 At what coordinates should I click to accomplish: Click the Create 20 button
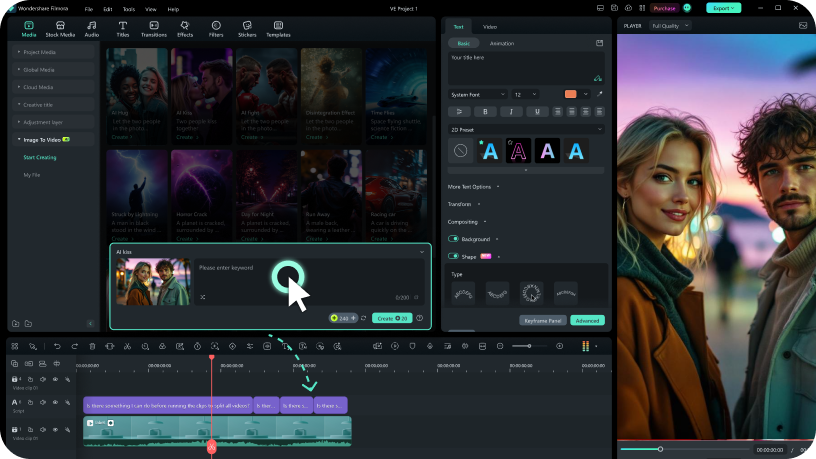coord(392,318)
